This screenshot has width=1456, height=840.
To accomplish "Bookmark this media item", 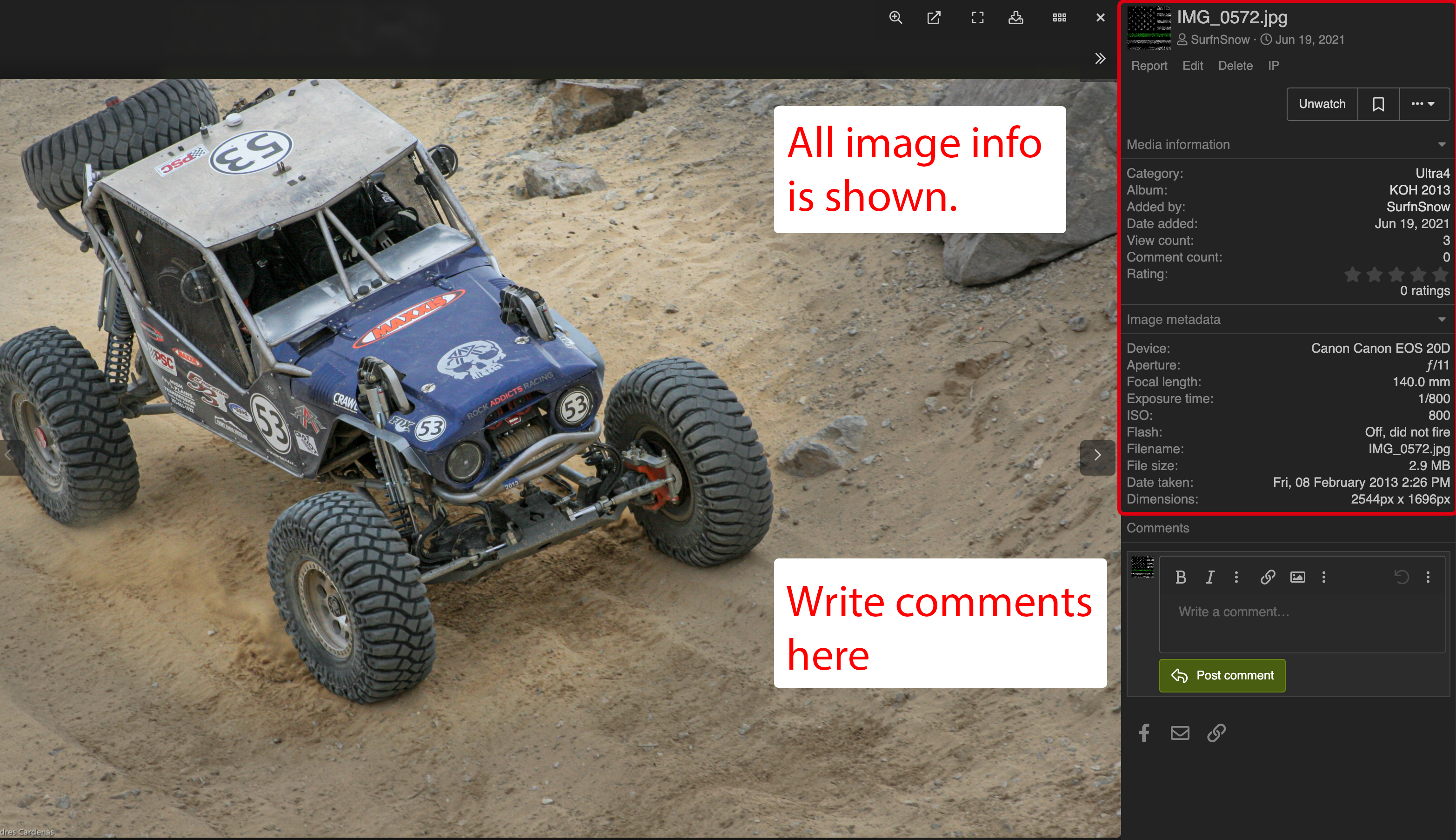I will [1378, 104].
